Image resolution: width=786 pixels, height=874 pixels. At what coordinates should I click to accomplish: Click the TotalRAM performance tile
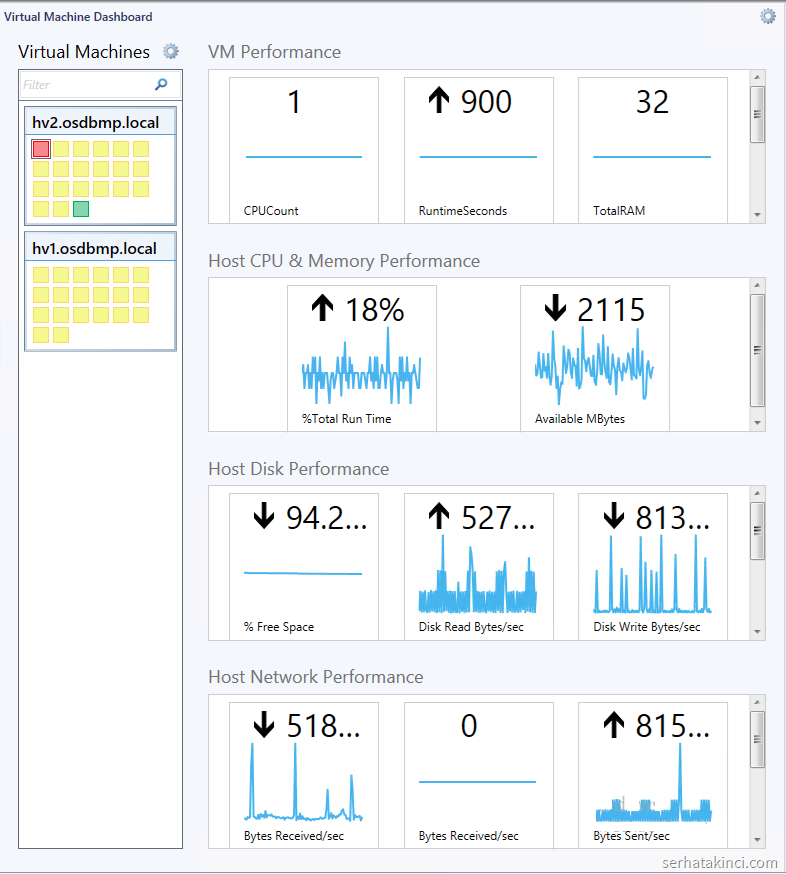pos(652,150)
